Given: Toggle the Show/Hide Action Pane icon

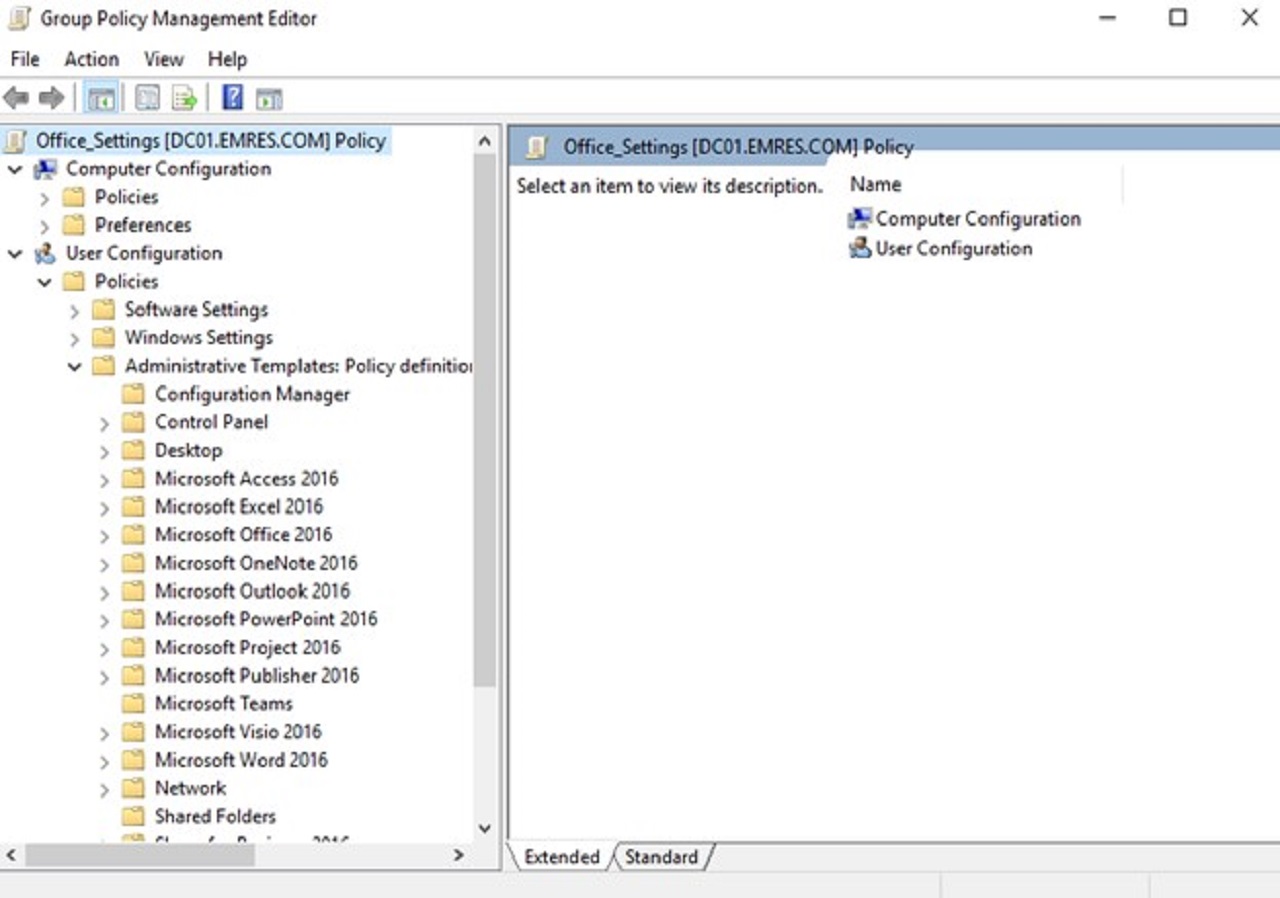Looking at the screenshot, I should point(269,98).
